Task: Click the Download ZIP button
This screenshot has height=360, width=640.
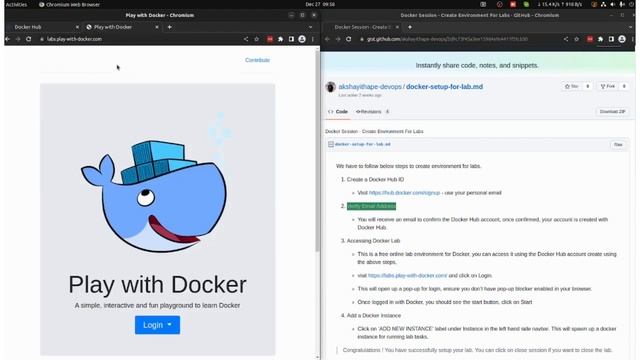Action: coord(612,111)
